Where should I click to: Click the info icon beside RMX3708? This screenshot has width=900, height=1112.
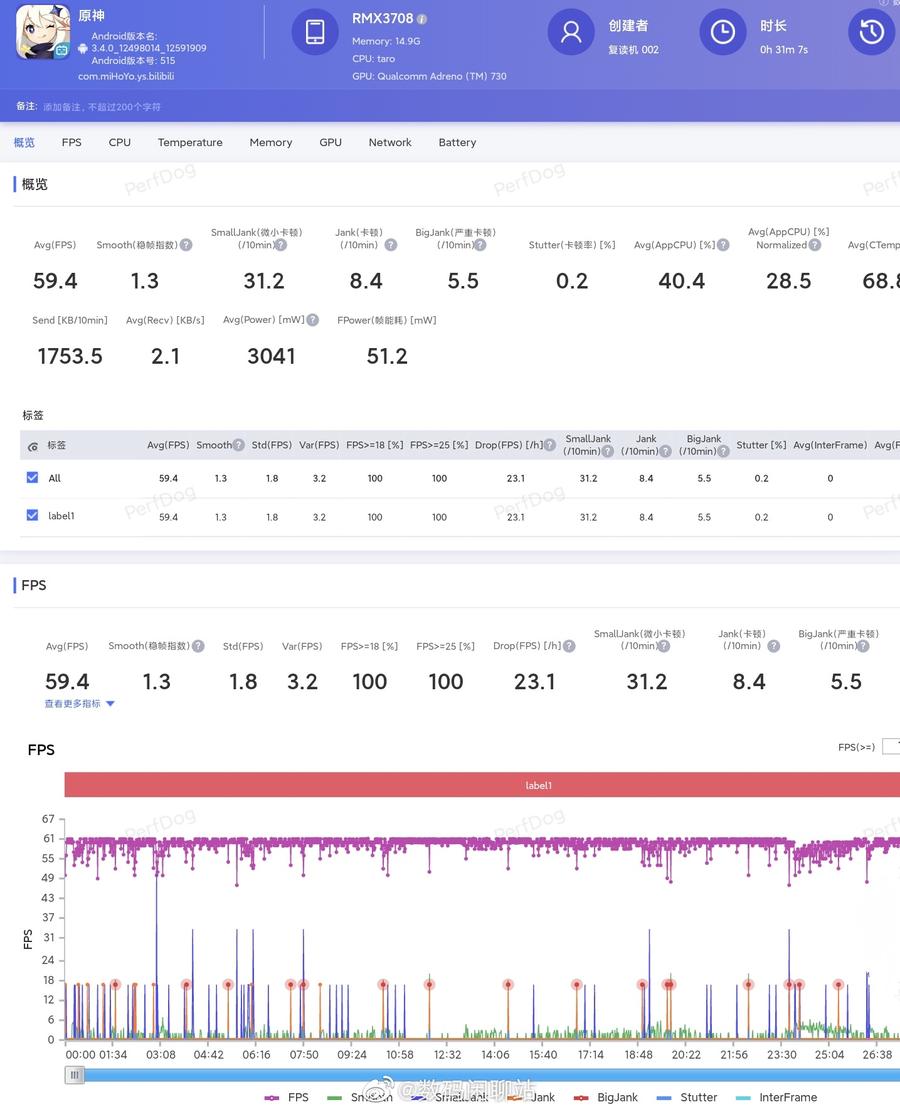[x=422, y=19]
